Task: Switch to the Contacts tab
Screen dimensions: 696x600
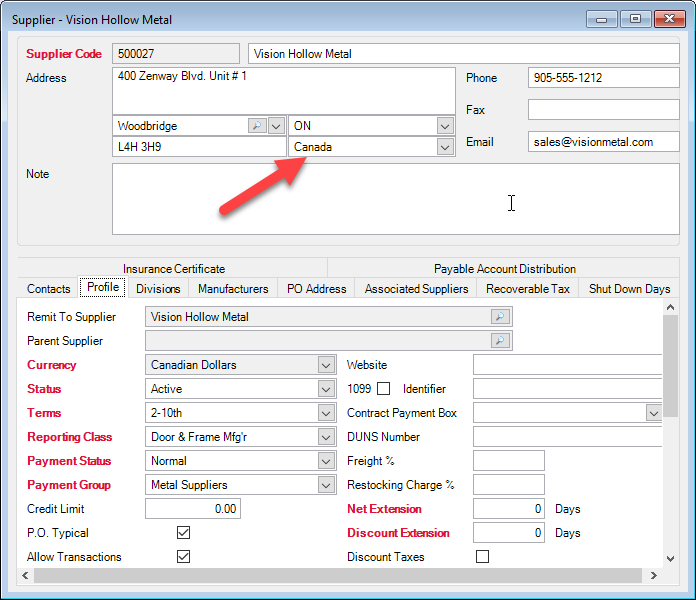Action: [48, 289]
